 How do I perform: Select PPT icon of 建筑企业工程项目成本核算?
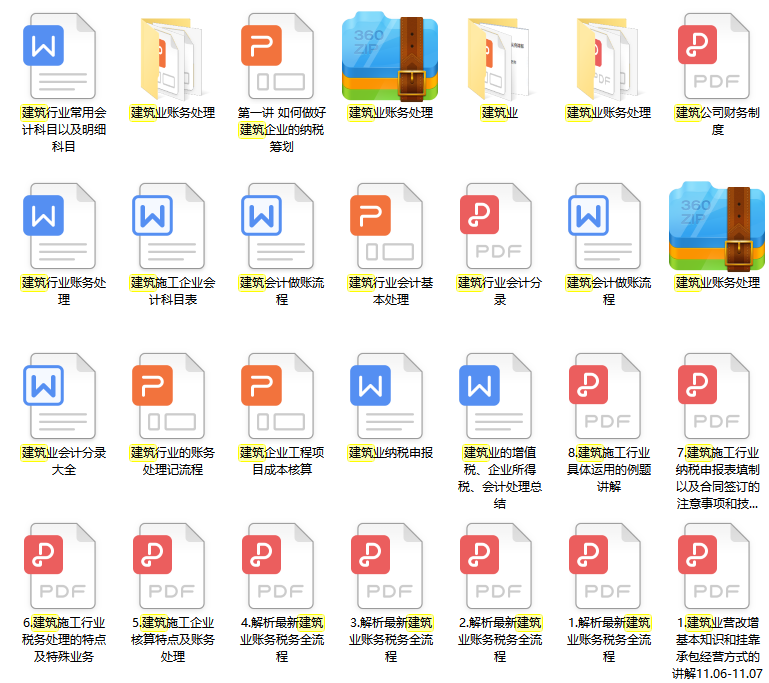click(x=278, y=396)
